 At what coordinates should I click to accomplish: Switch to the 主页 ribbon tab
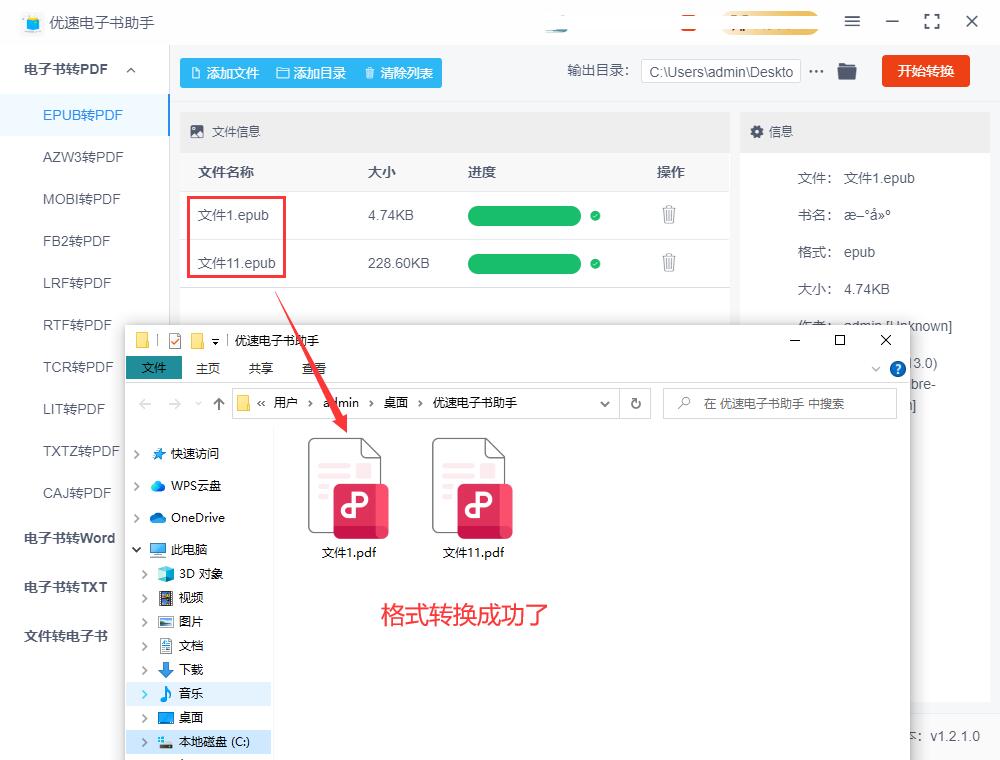208,368
